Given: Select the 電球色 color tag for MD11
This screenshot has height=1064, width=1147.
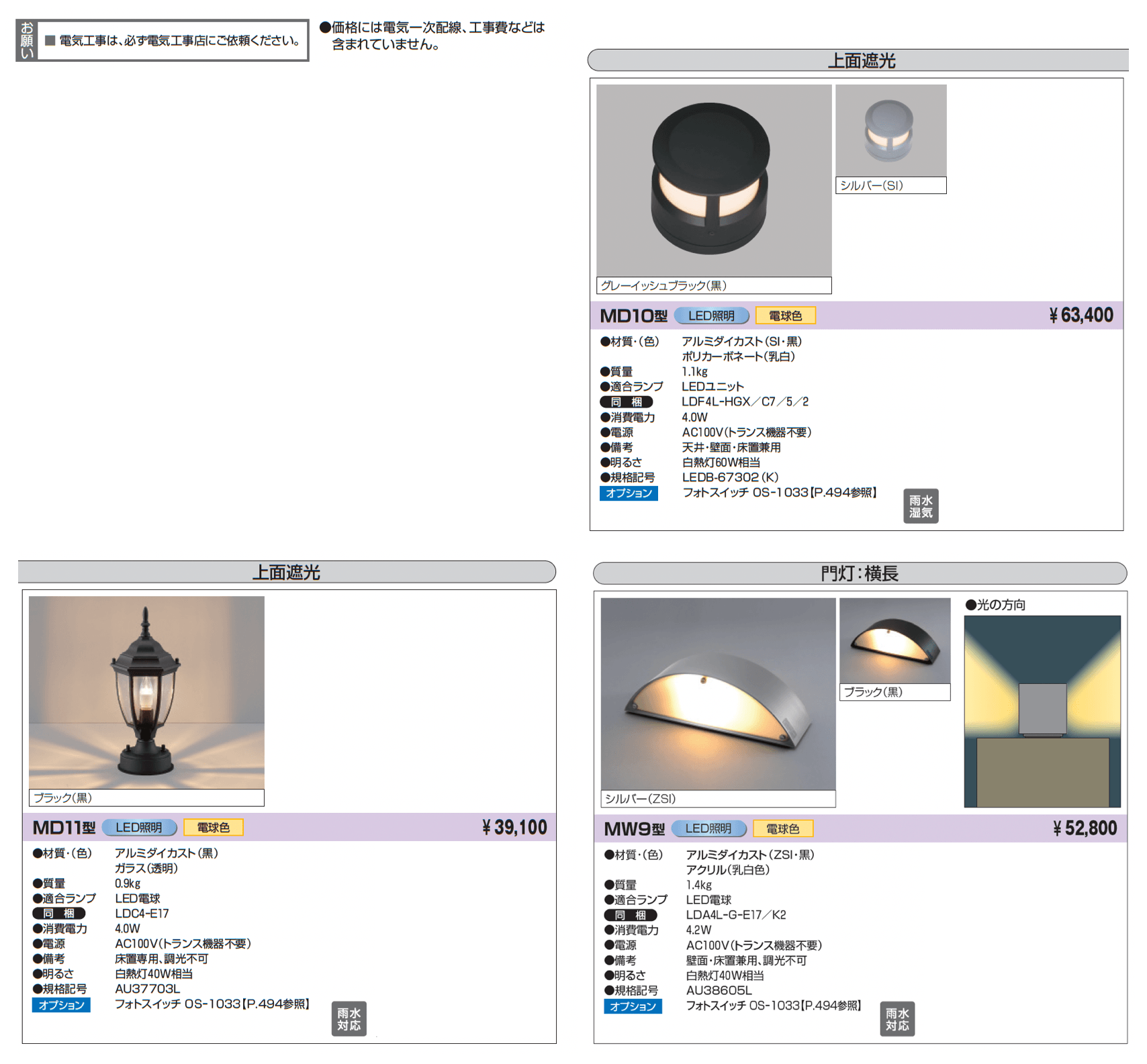Looking at the screenshot, I should [213, 828].
